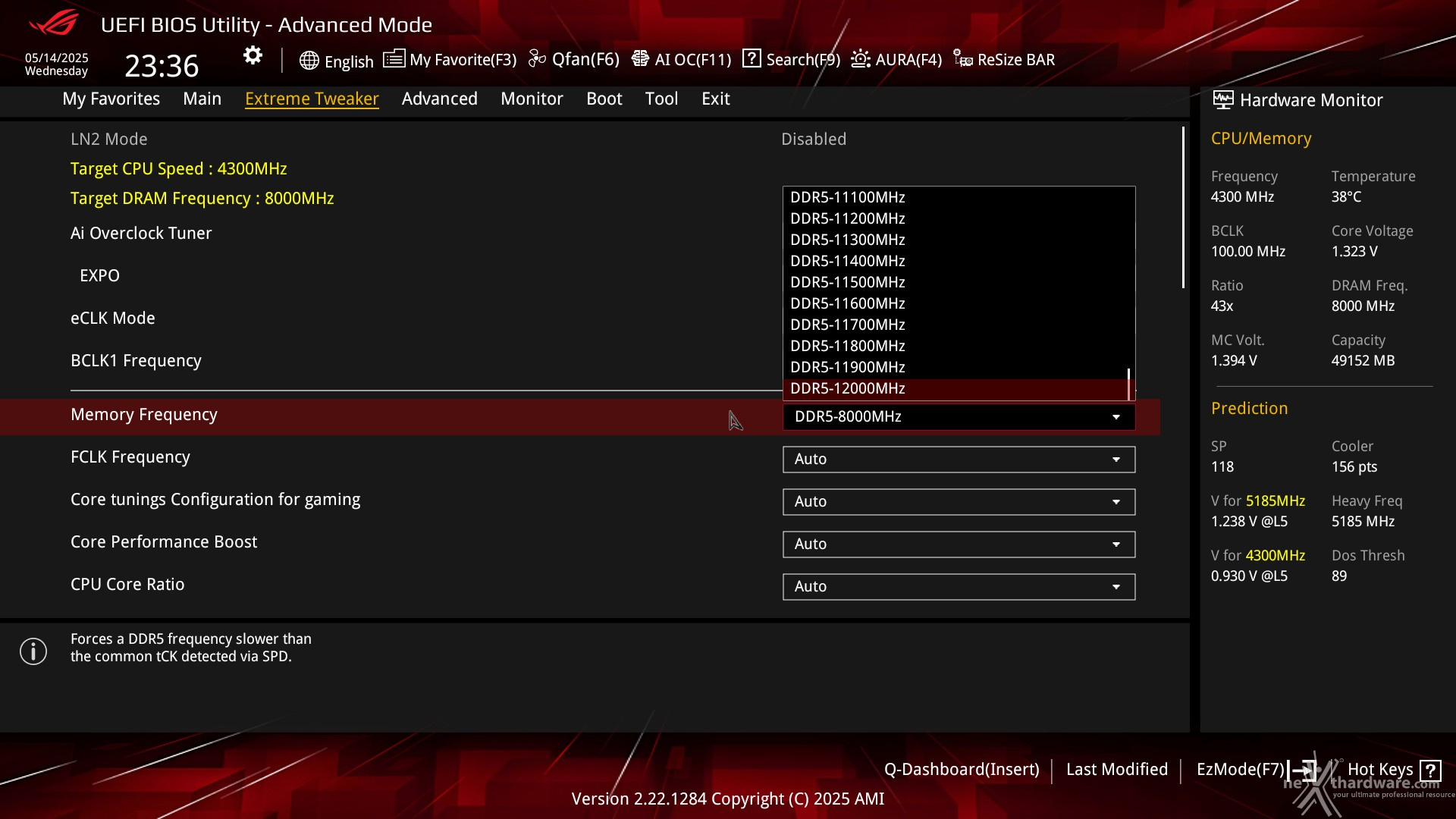Screen dimensions: 1456x819
Task: Pick DDR5-11300MHz memory frequency
Action: (x=955, y=240)
